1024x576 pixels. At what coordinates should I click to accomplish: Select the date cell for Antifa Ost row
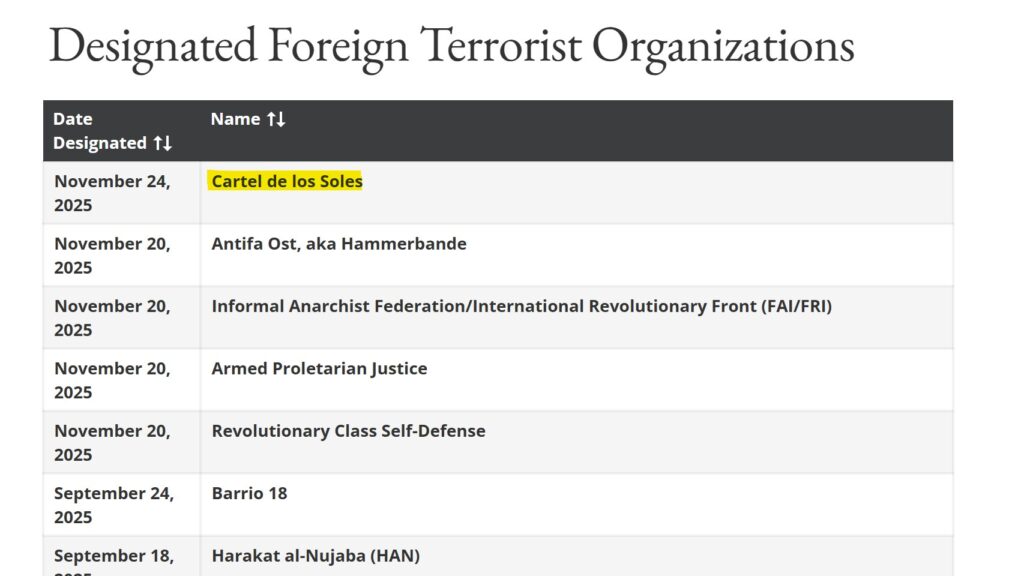point(112,255)
